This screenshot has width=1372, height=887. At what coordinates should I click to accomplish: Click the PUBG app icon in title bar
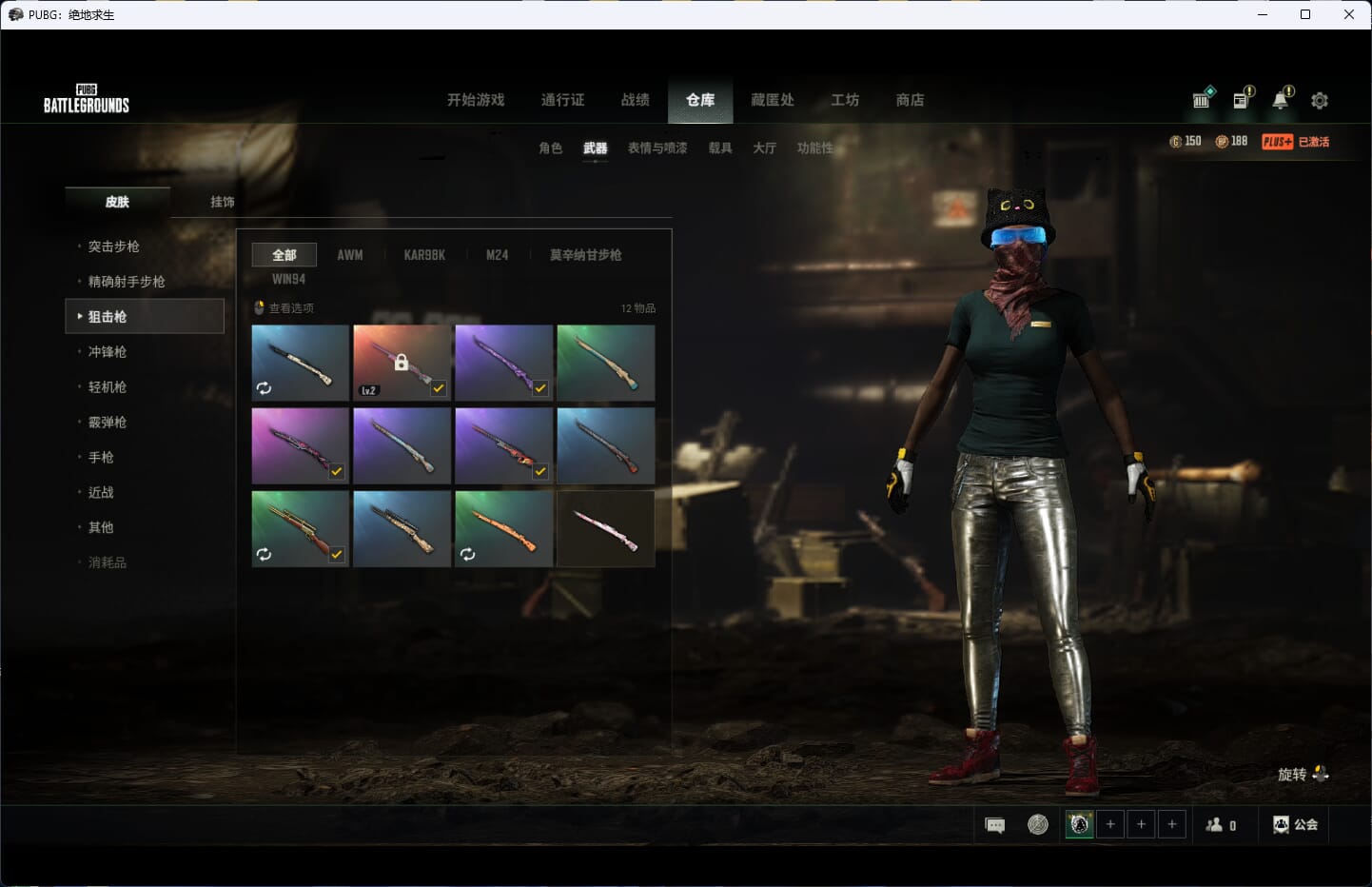pyautogui.click(x=15, y=14)
